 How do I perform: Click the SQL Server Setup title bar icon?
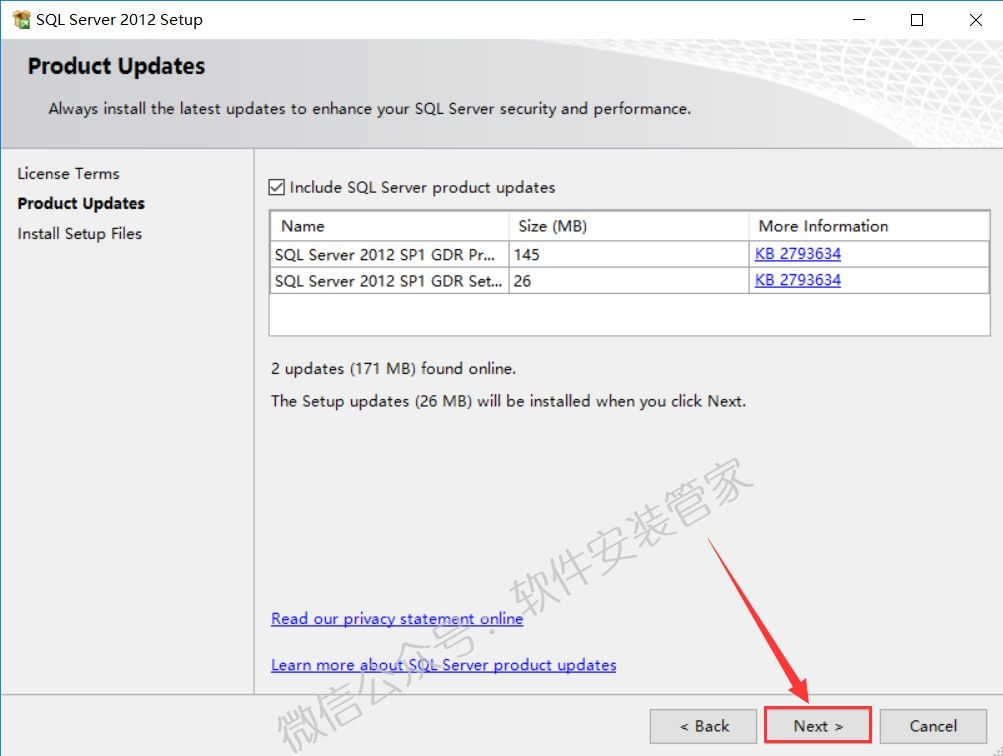coord(21,19)
